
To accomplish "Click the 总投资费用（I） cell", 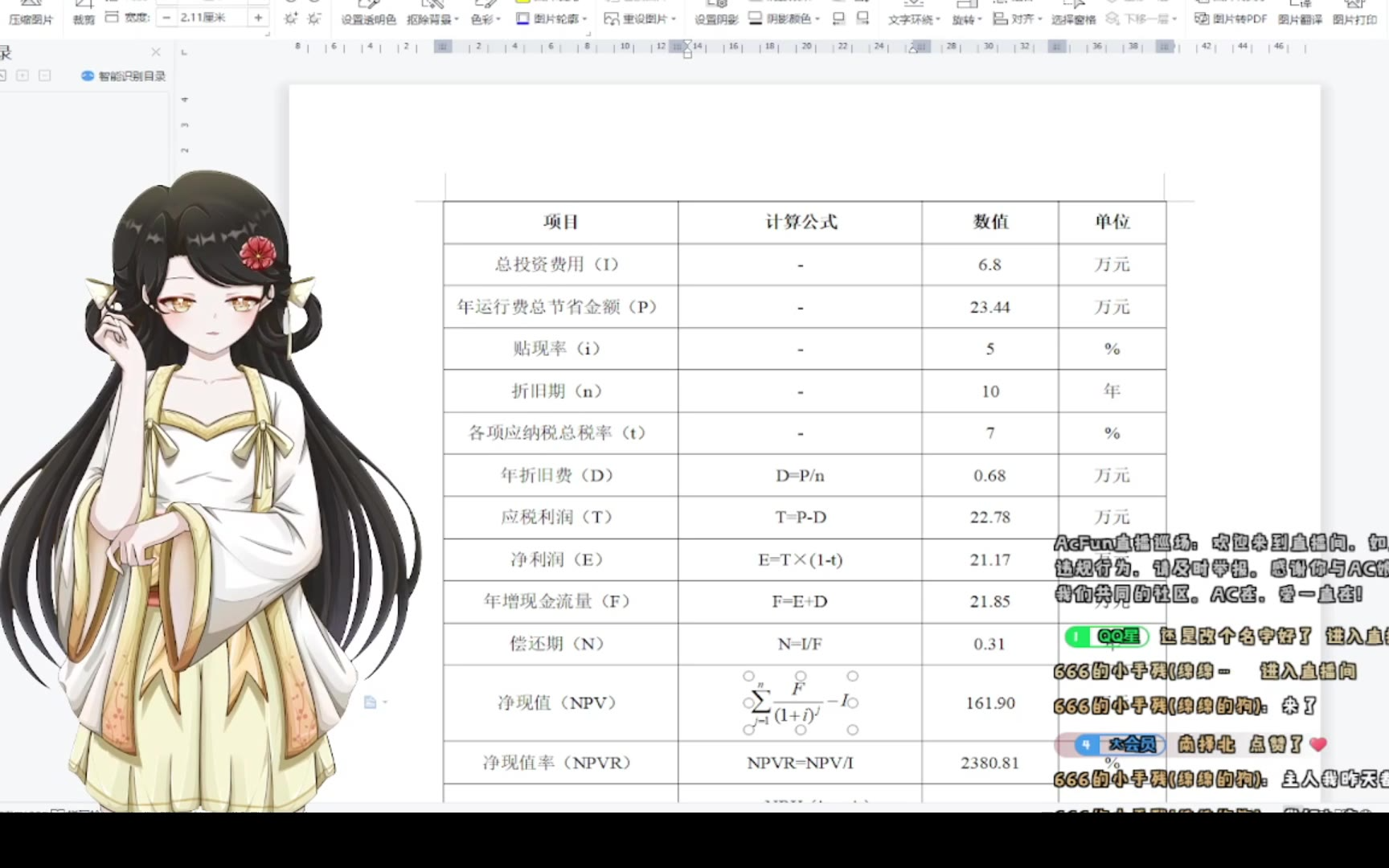I will click(561, 265).
